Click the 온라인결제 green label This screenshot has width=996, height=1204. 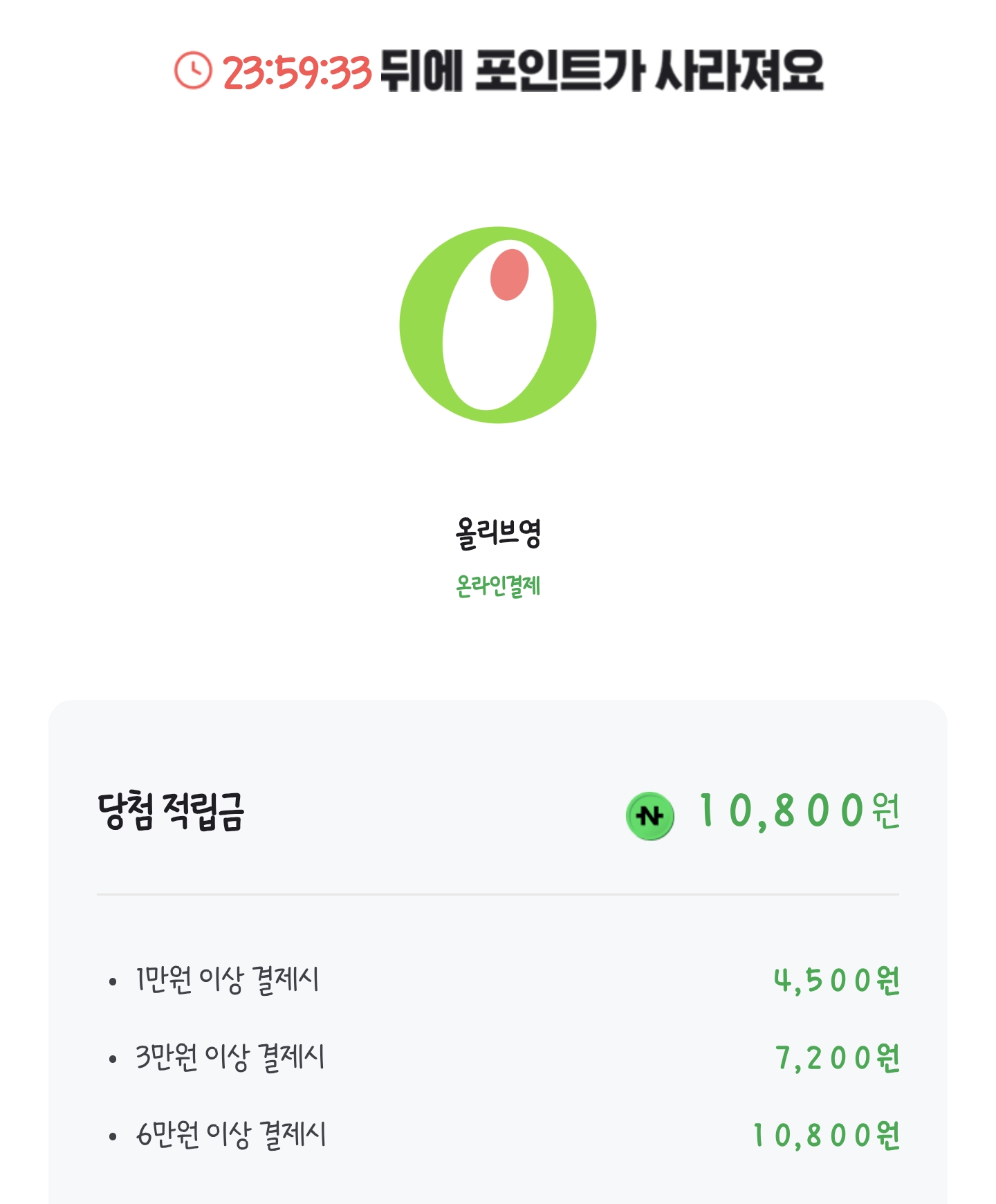[498, 586]
